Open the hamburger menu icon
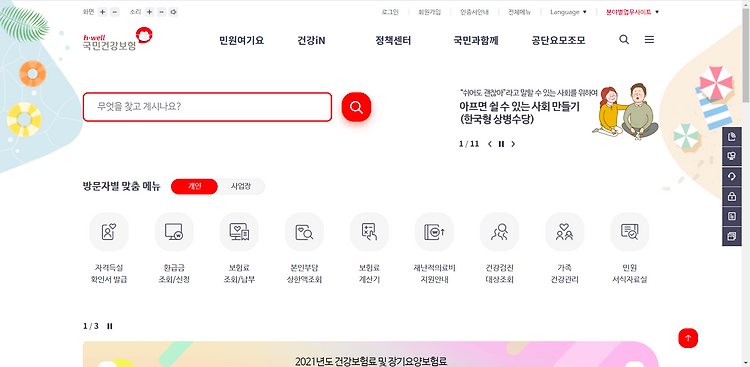The height and width of the screenshot is (367, 750). (x=649, y=40)
